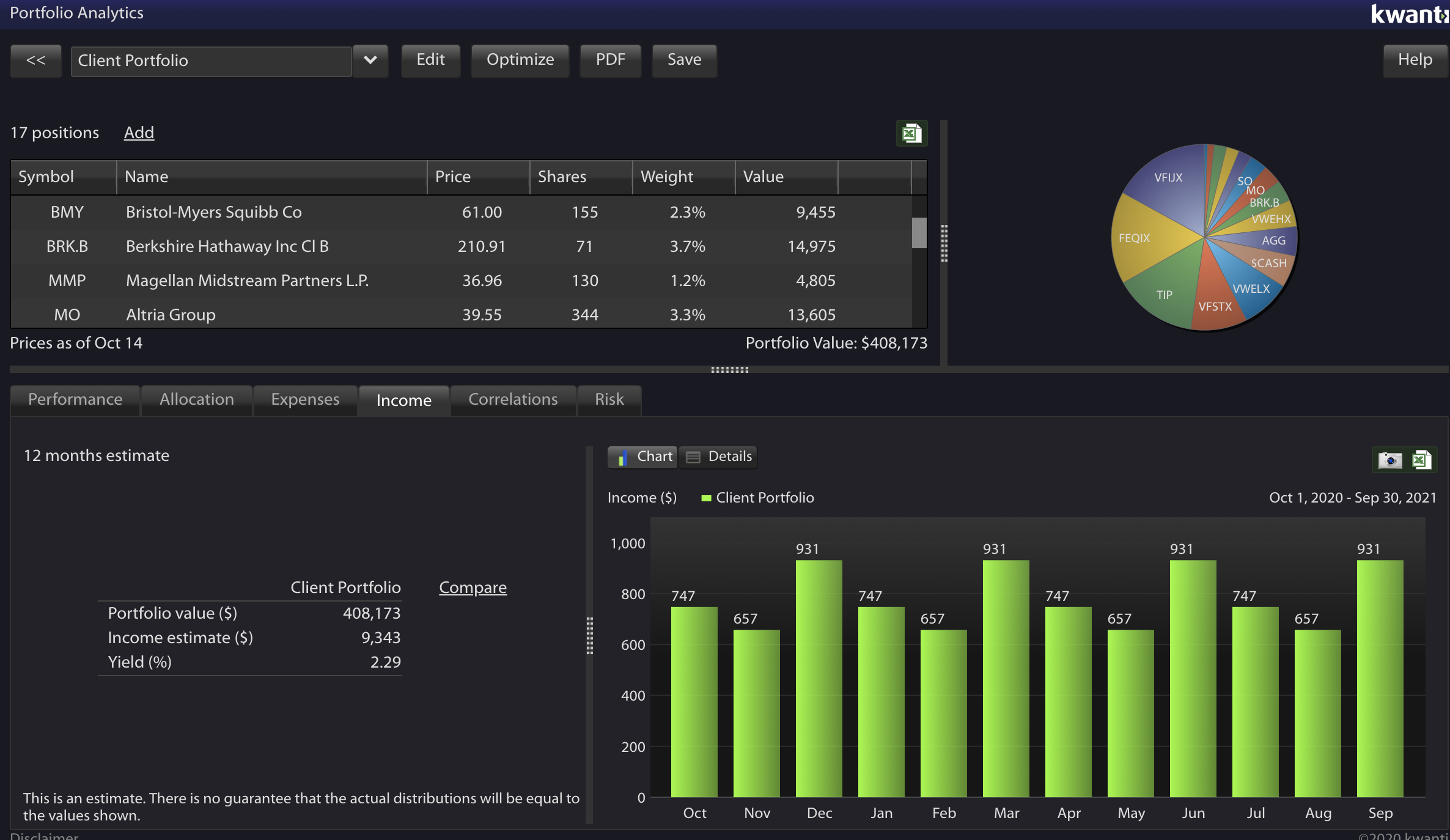Viewport: 1450px width, 840px height.
Task: Export portfolio using PDF button
Action: [611, 61]
